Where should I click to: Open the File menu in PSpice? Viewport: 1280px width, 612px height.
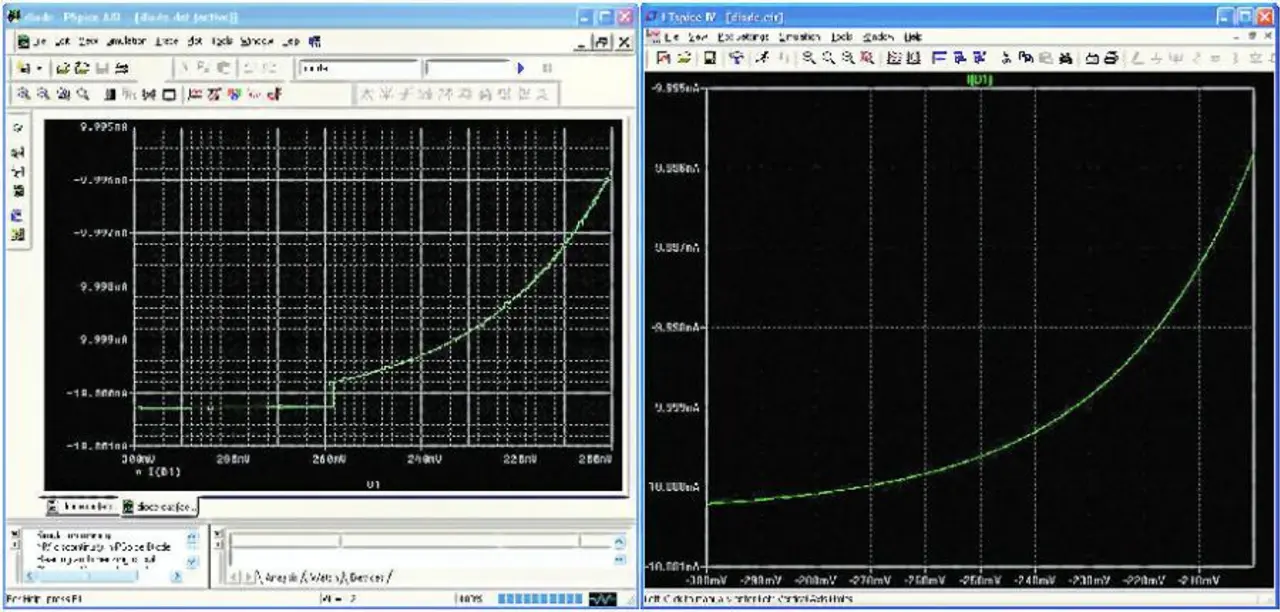tap(39, 42)
